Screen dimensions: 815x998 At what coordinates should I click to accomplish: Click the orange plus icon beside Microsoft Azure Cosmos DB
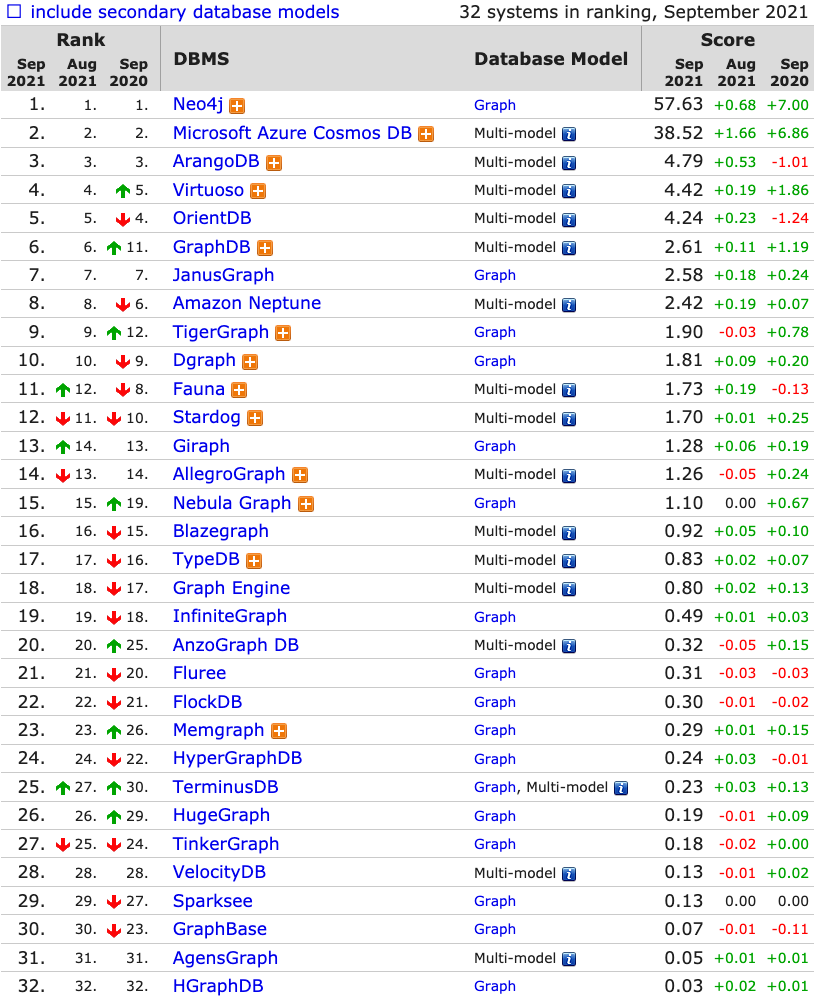point(426,134)
